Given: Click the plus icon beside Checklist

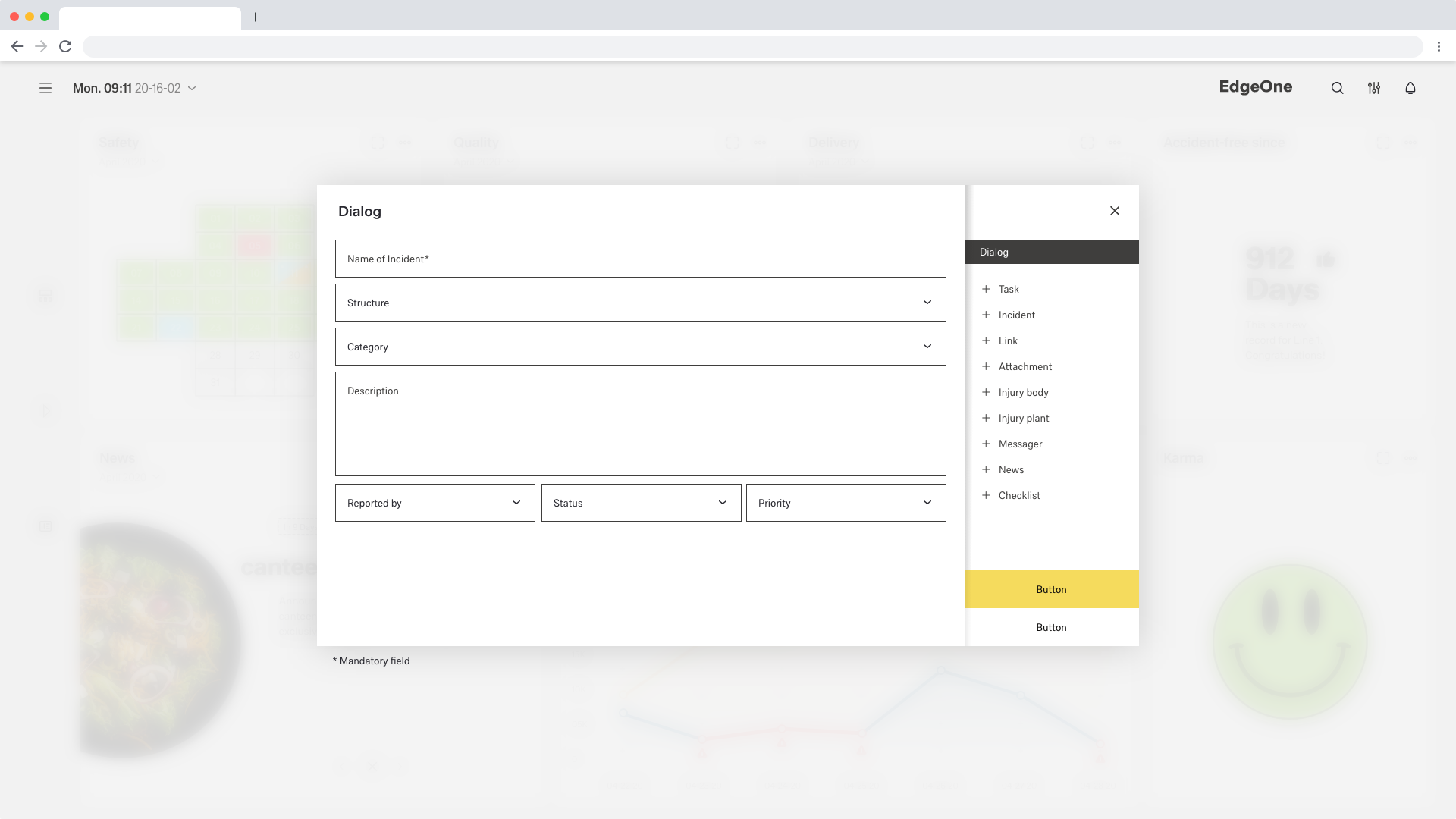Looking at the screenshot, I should pos(986,495).
